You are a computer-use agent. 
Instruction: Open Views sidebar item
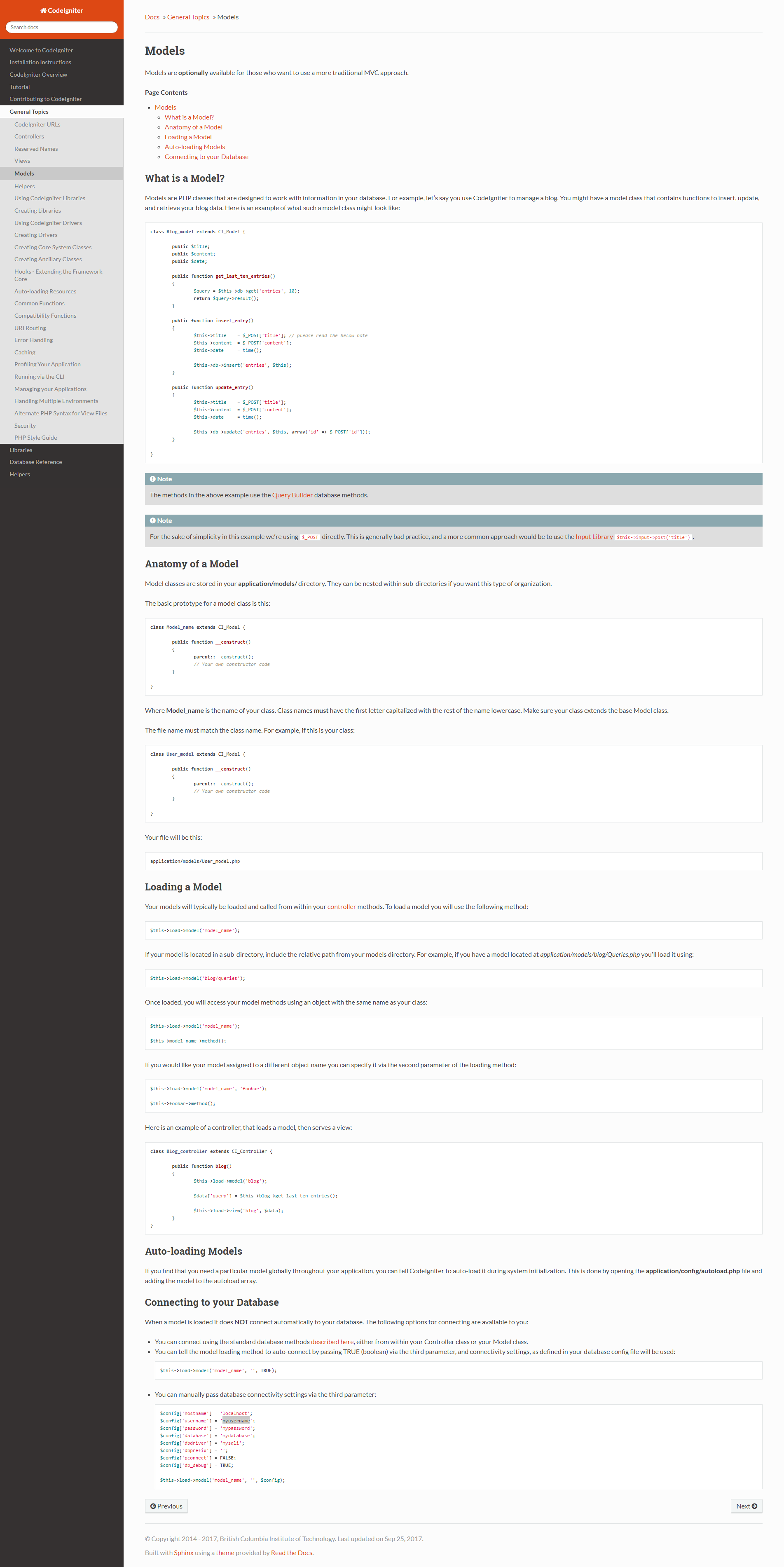click(61, 161)
